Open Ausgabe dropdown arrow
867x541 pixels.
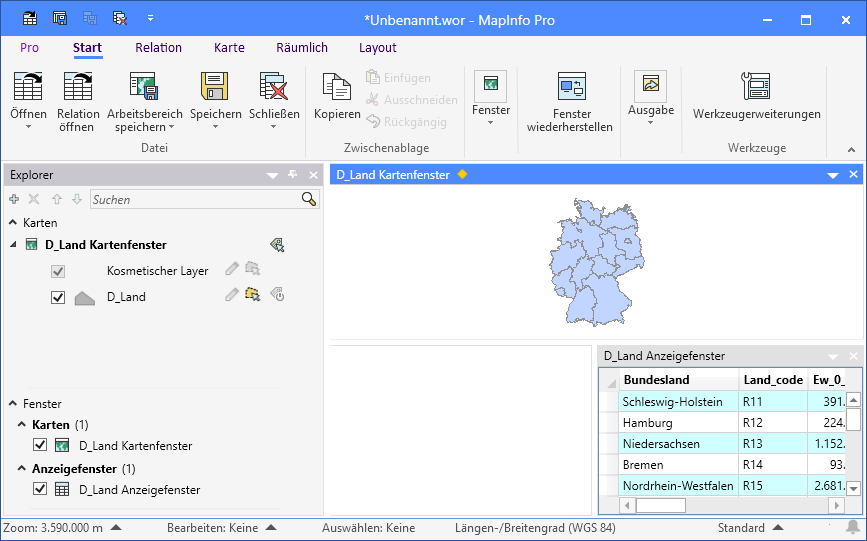650,123
